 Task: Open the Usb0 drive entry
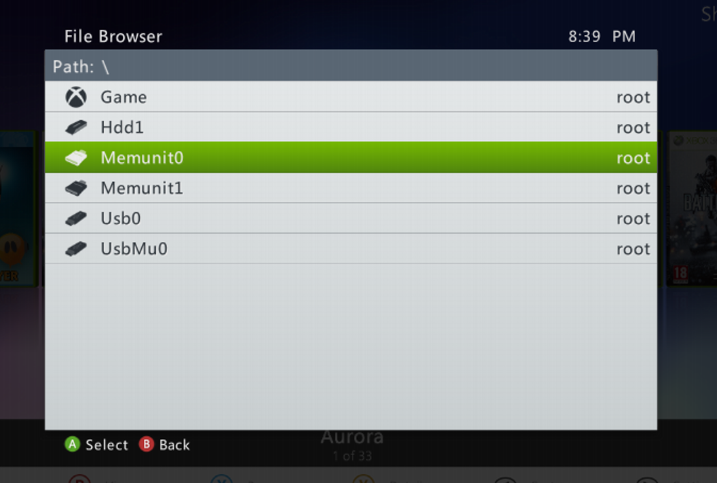pos(351,218)
